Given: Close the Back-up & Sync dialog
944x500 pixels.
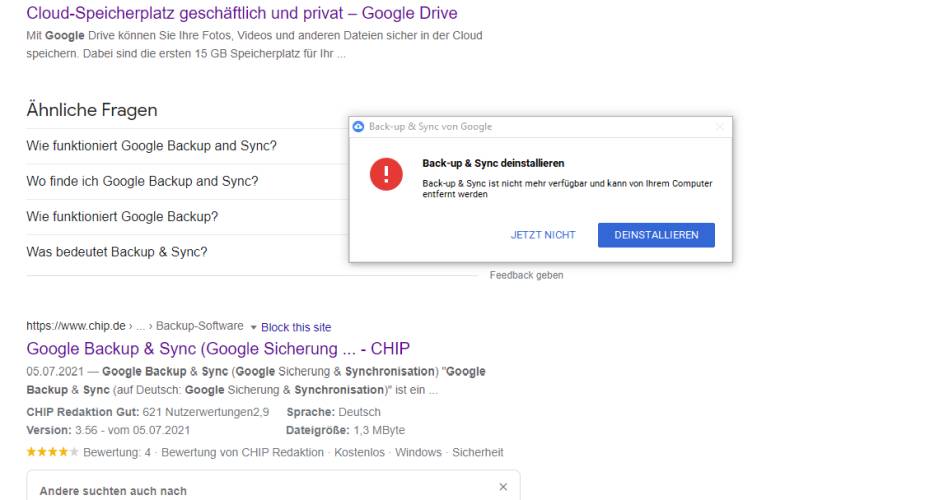Looking at the screenshot, I should tap(719, 126).
